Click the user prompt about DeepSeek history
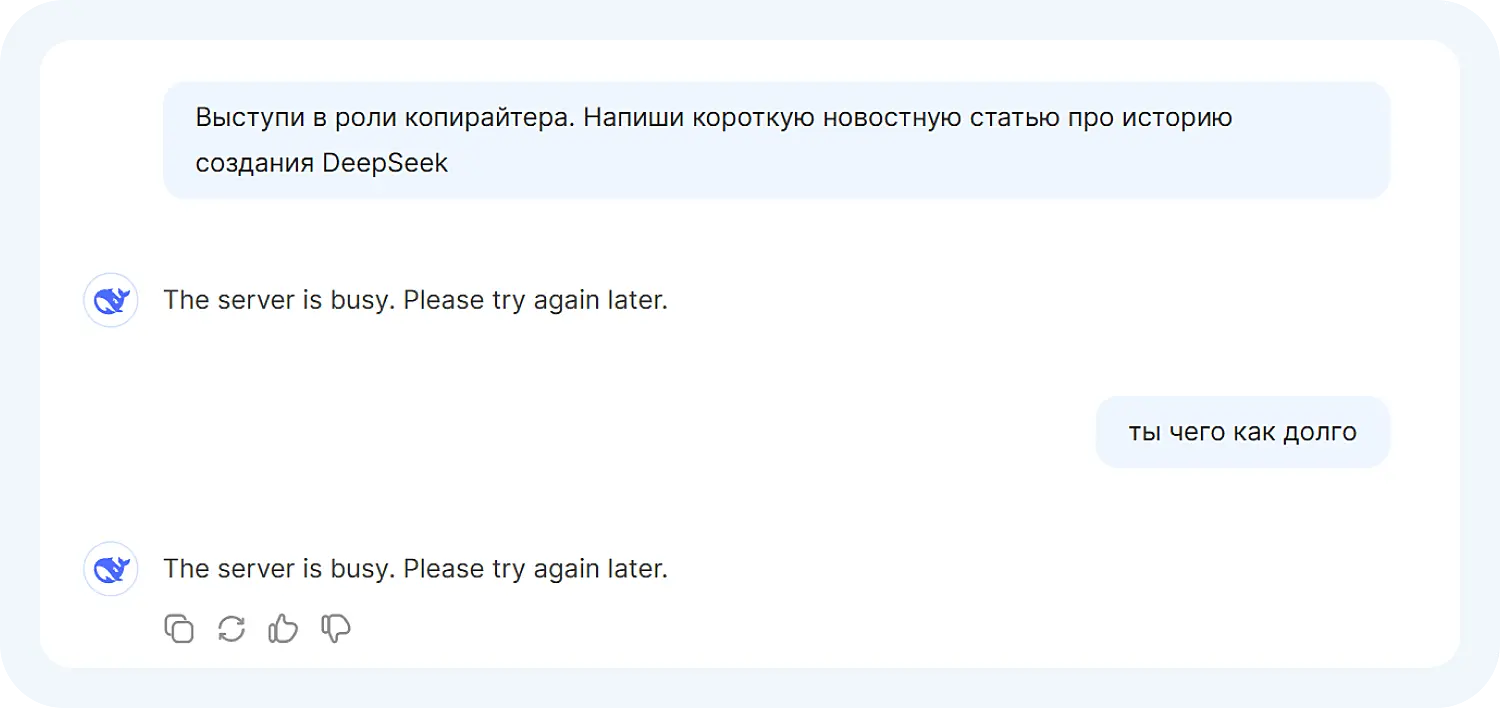The image size is (1500, 708). 776,139
